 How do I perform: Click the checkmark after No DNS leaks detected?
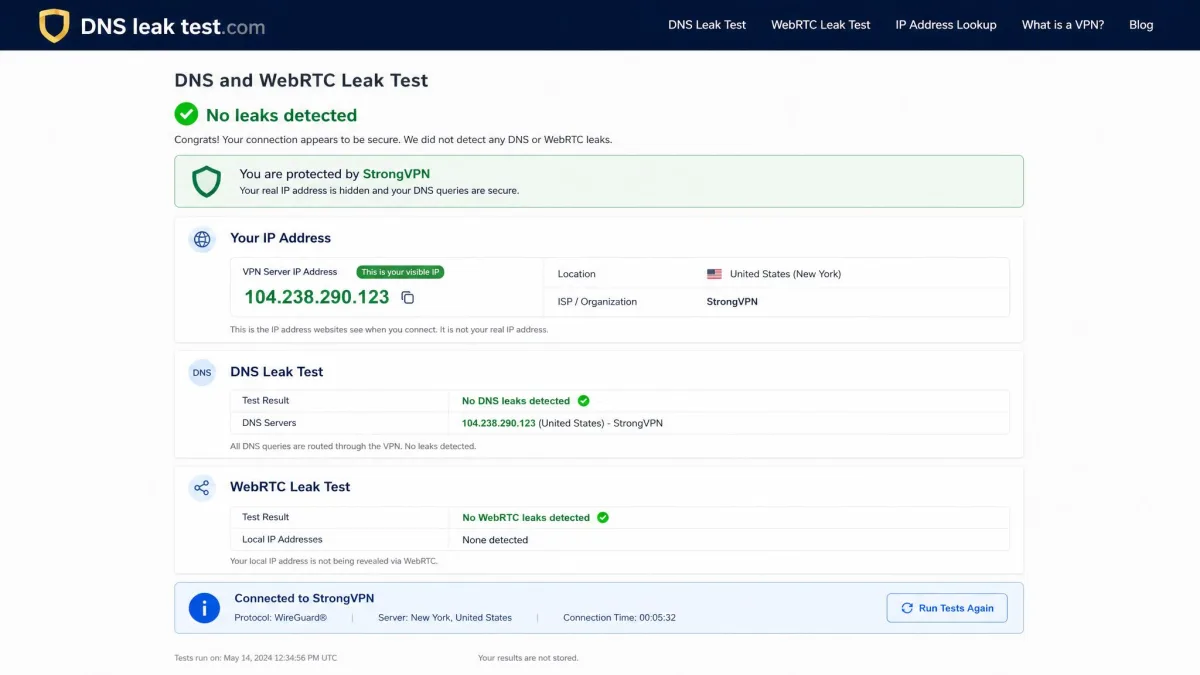click(x=584, y=401)
